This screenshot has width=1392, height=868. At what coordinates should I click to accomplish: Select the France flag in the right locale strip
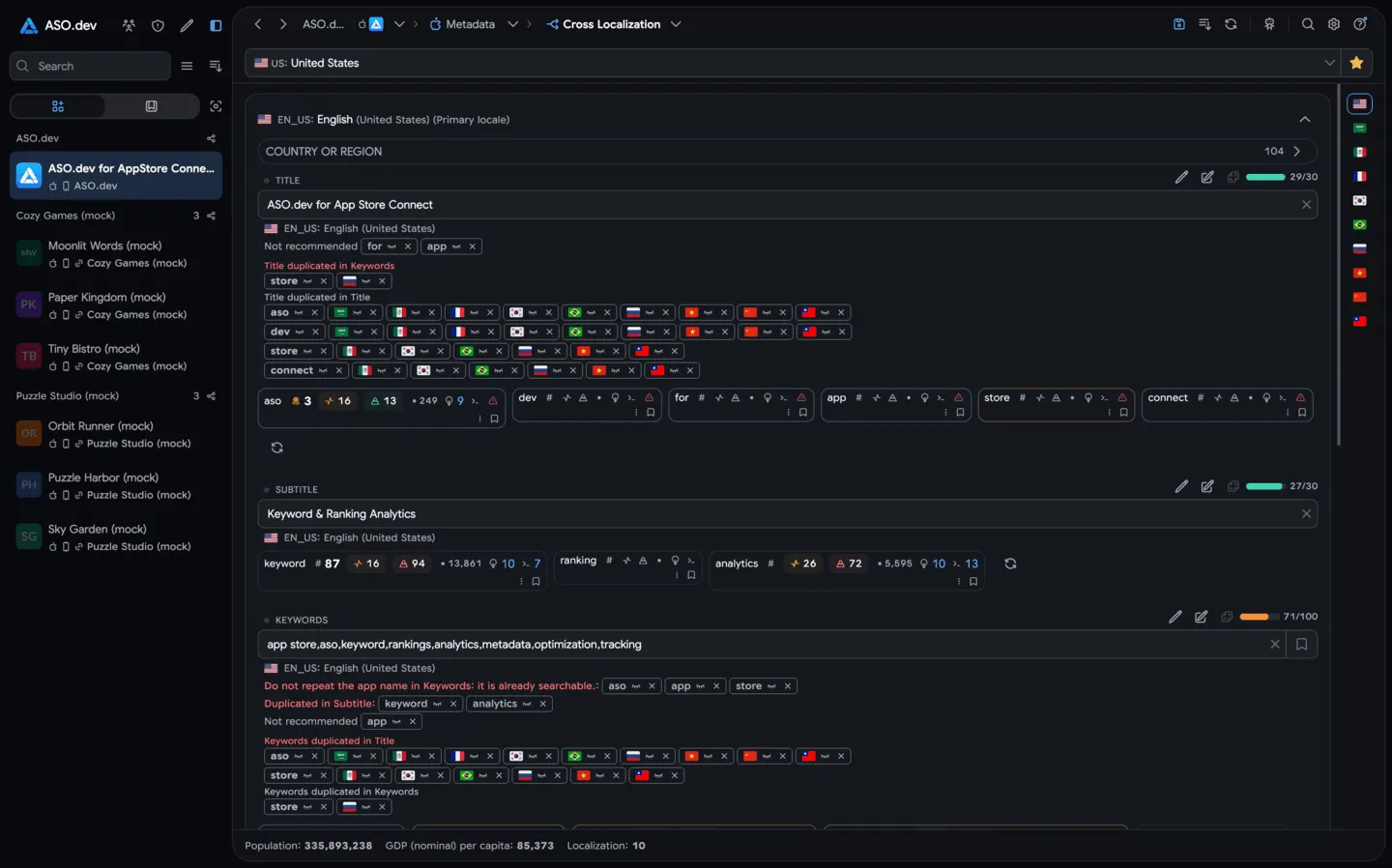coord(1360,176)
